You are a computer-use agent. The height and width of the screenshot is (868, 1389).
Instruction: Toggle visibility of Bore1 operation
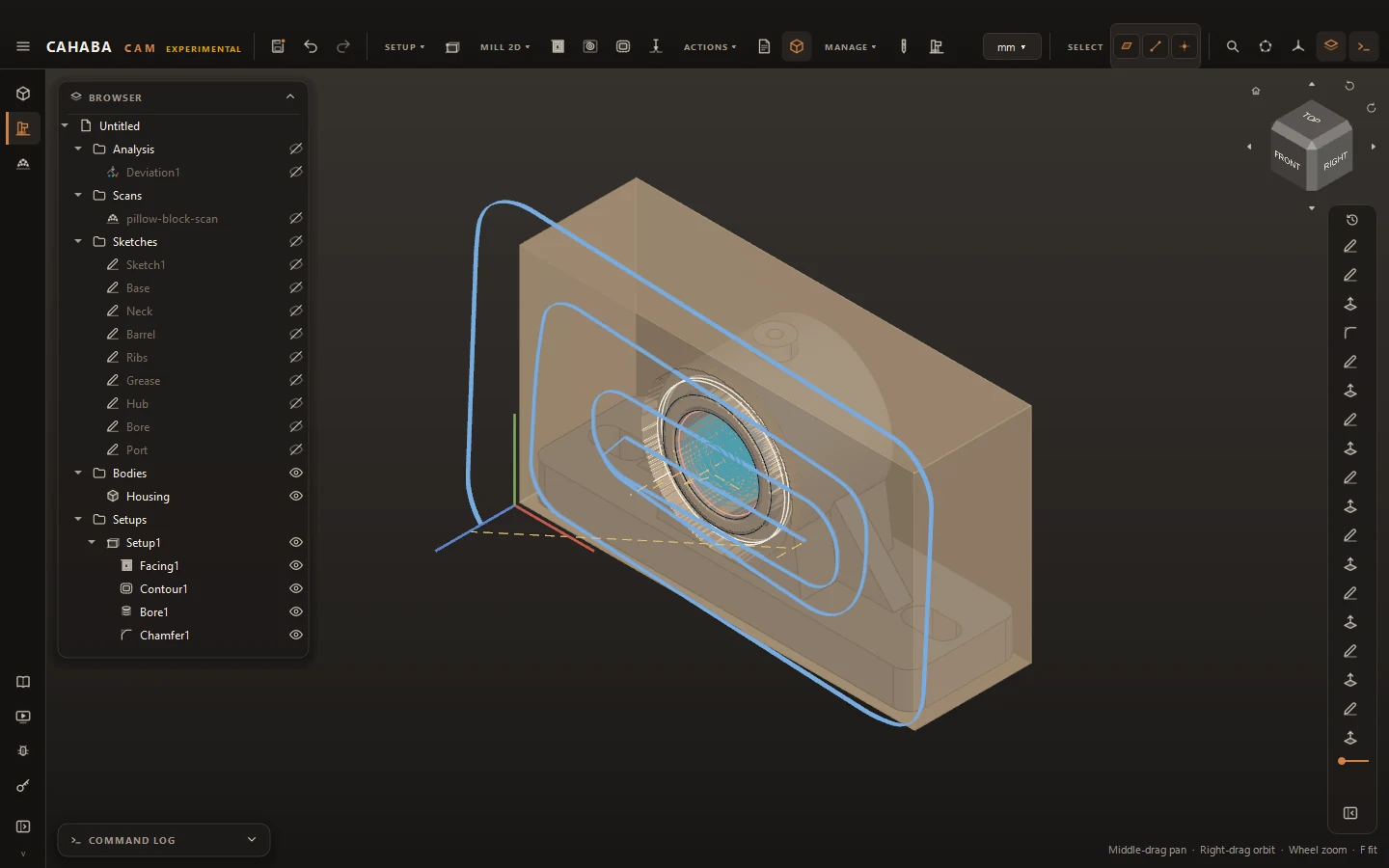[296, 611]
